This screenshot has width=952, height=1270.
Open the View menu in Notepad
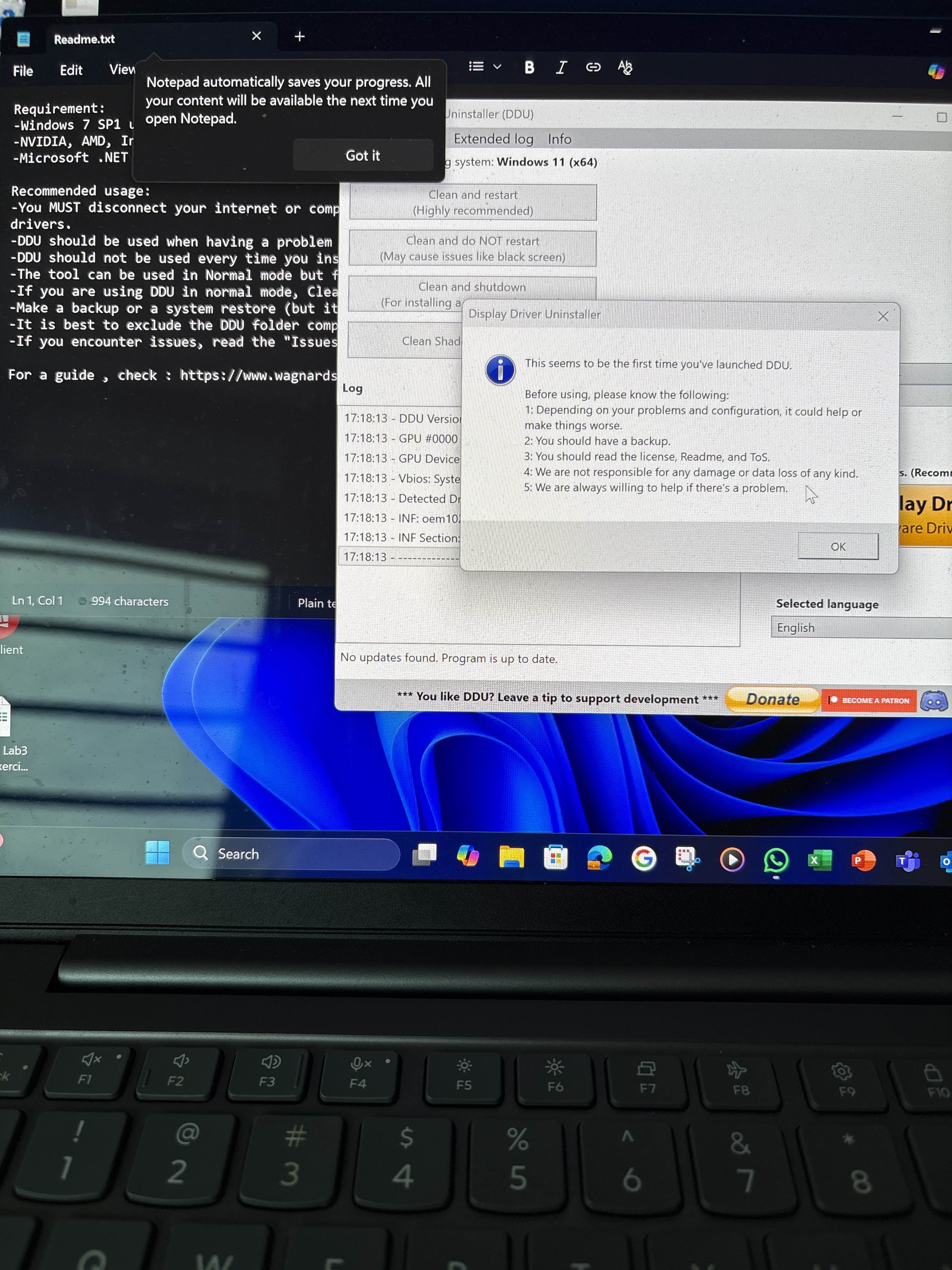(122, 70)
